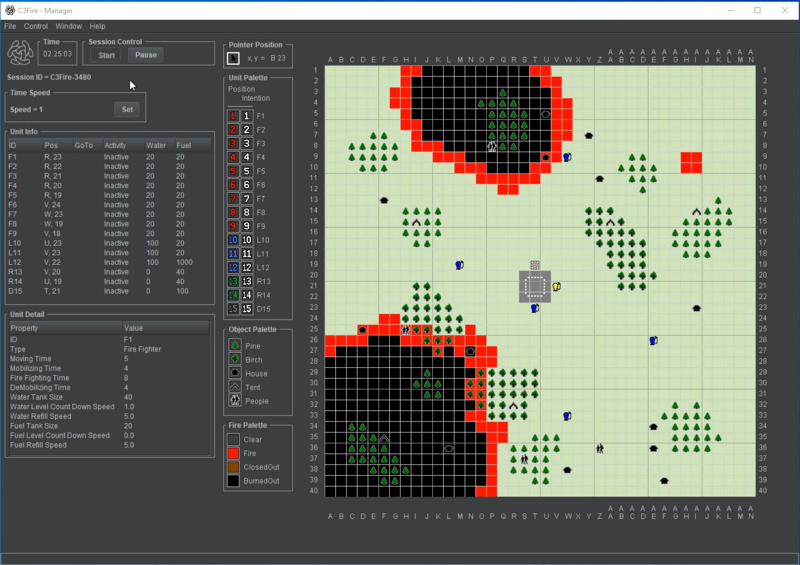
Task: Select the red Fire swatch in Fire Palette
Action: (233, 453)
